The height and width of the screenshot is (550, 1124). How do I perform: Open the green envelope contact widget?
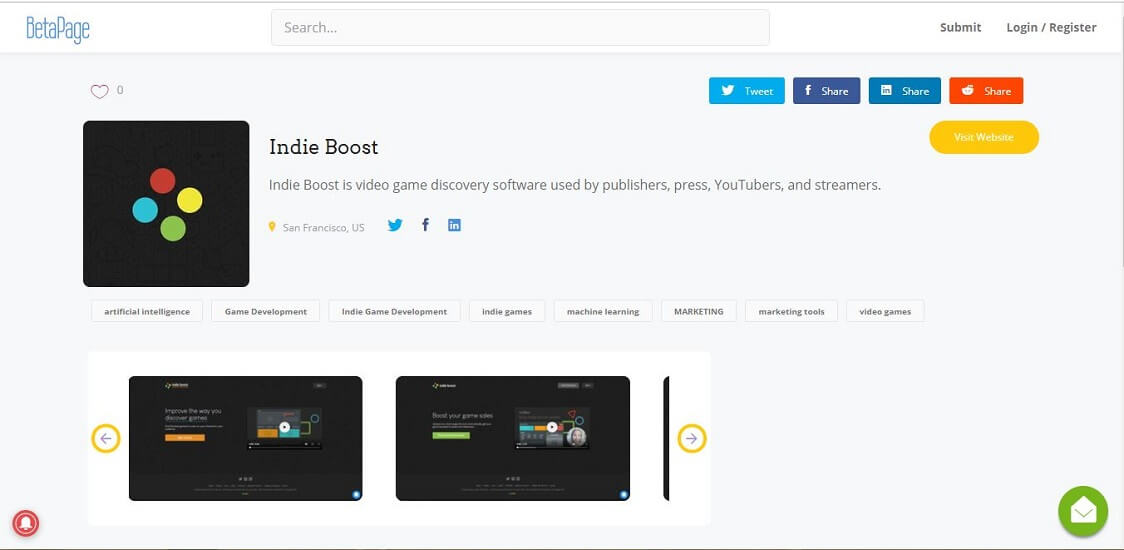click(x=1083, y=511)
